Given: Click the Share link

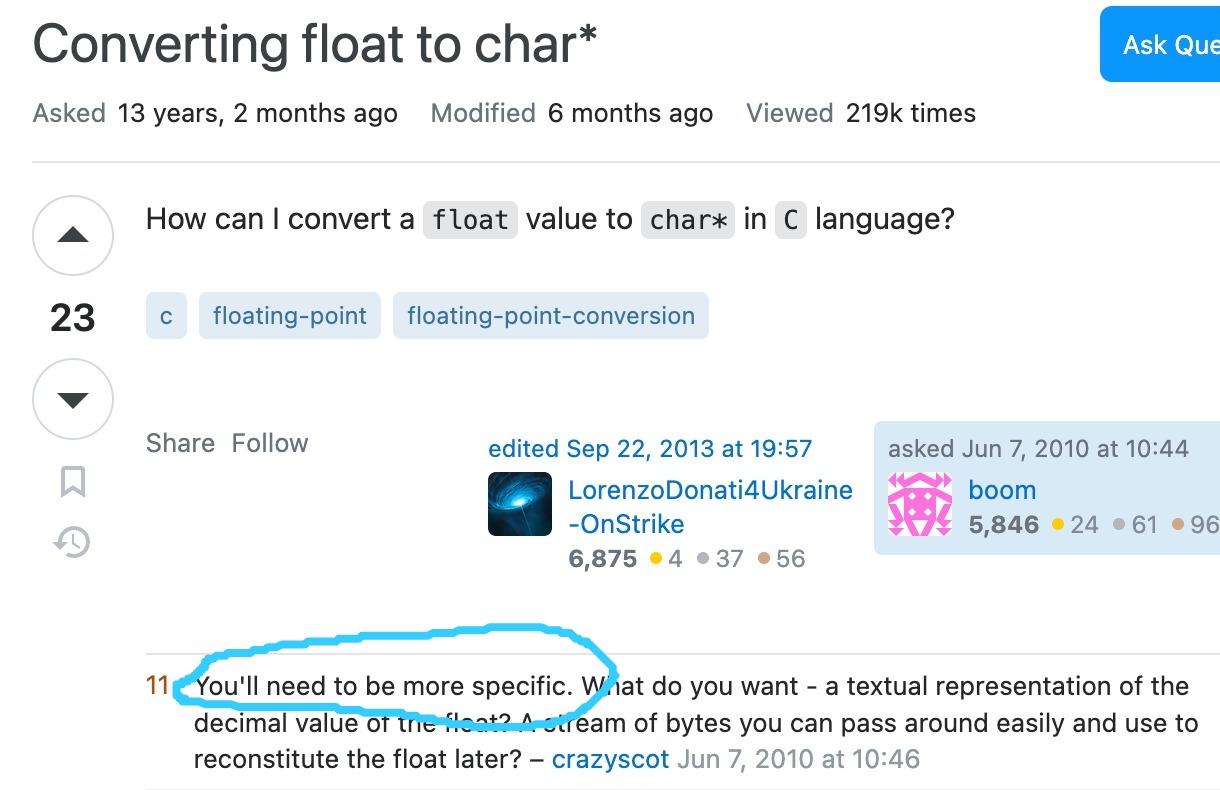Looking at the screenshot, I should (x=180, y=443).
